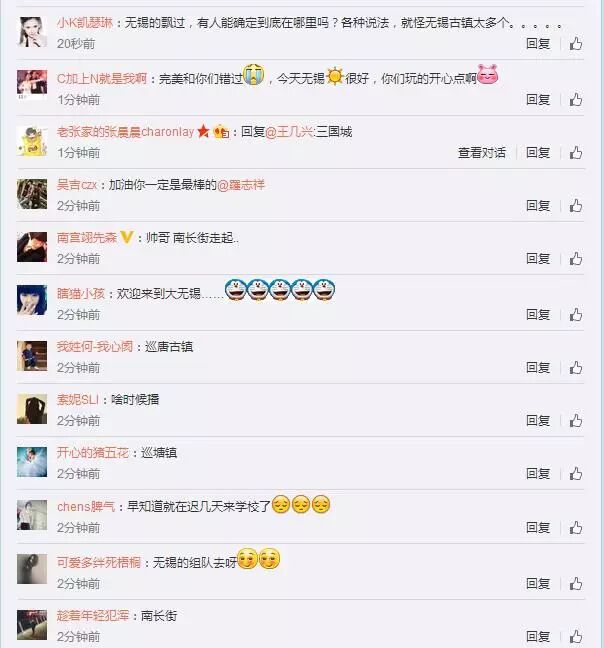Like the comment by 可爱多绊死梧桐
604x648 pixels.
(576, 584)
